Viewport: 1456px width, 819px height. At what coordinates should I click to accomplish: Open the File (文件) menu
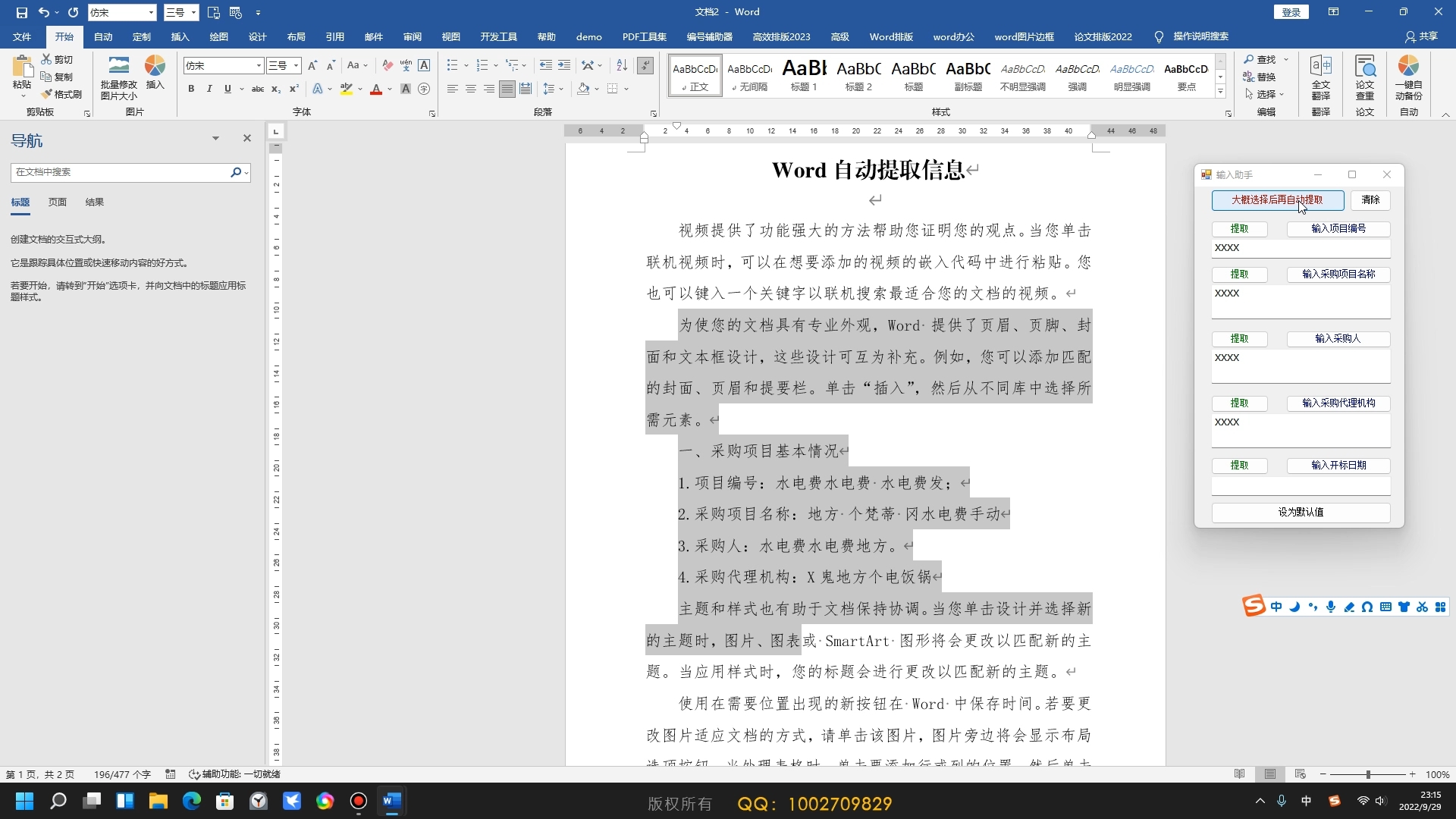[22, 36]
